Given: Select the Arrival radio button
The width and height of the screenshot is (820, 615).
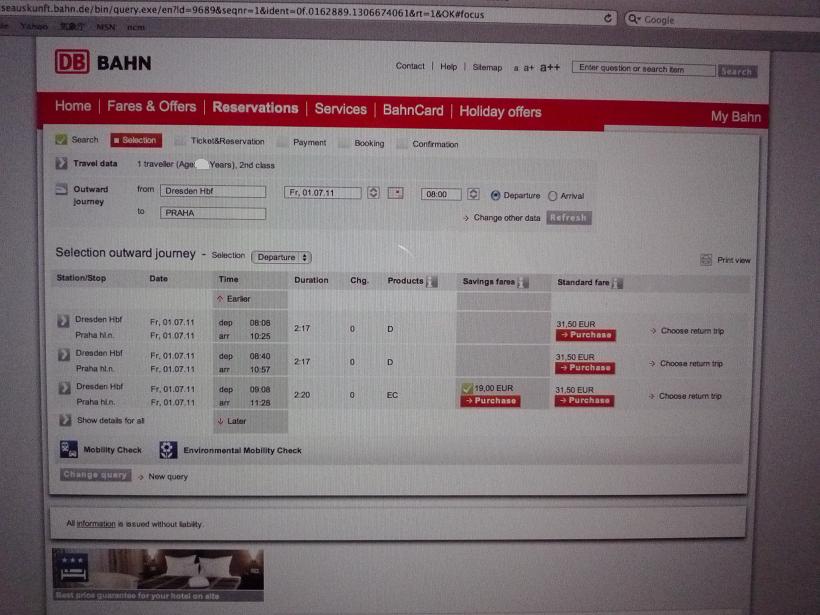Looking at the screenshot, I should pos(552,196).
